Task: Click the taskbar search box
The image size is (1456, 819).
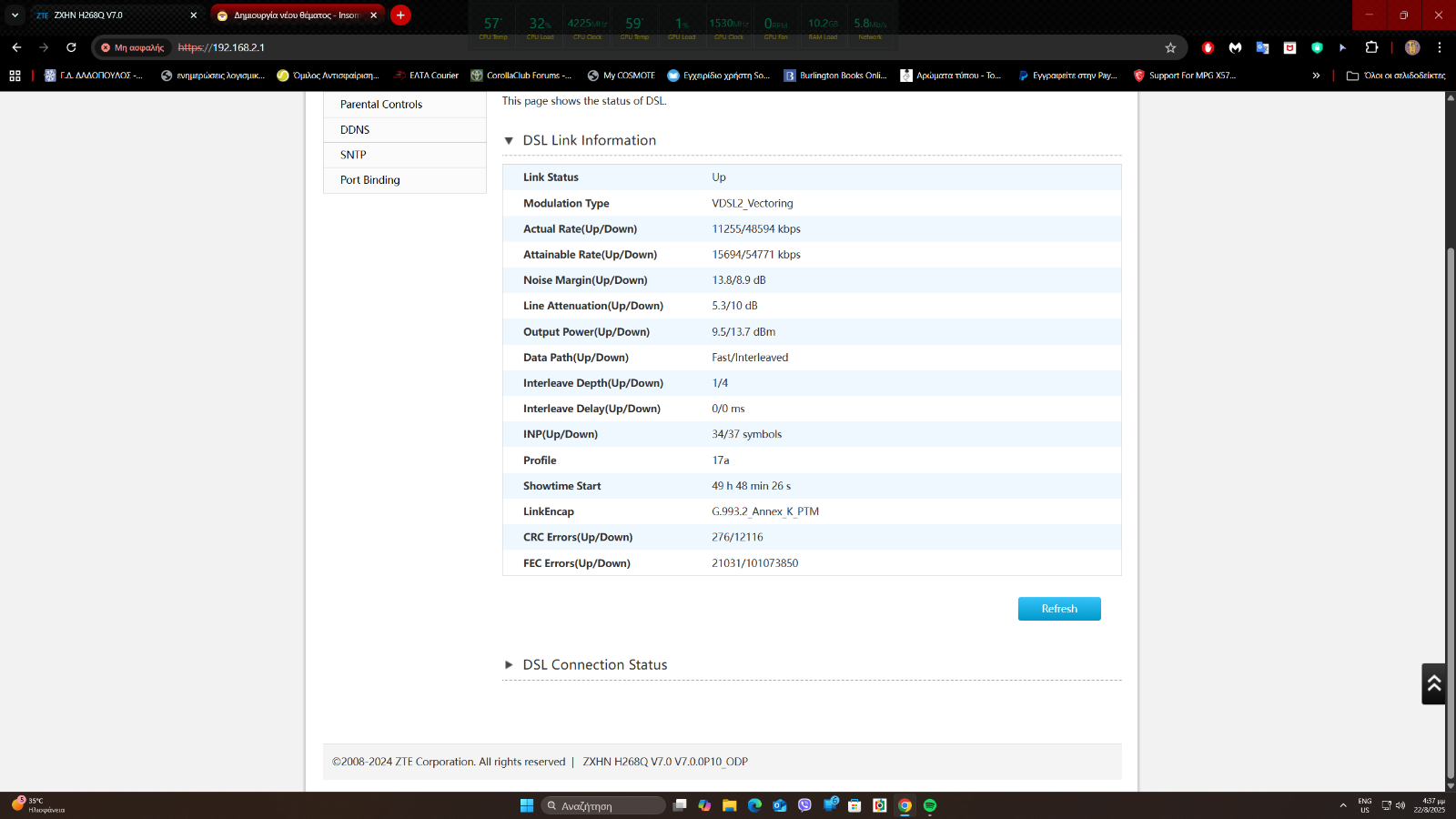Action: pos(603,805)
